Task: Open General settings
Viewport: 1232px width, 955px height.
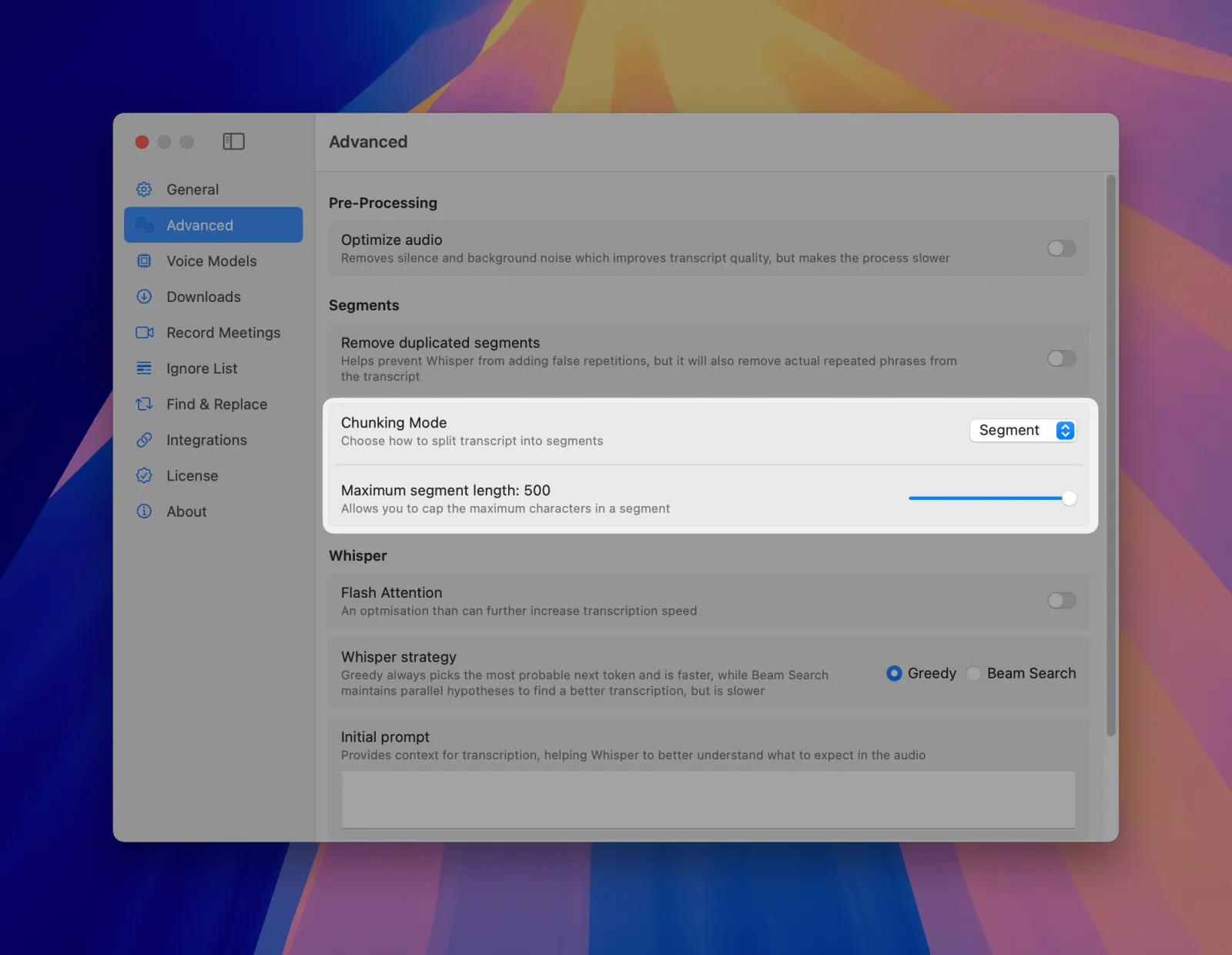Action: [213, 189]
